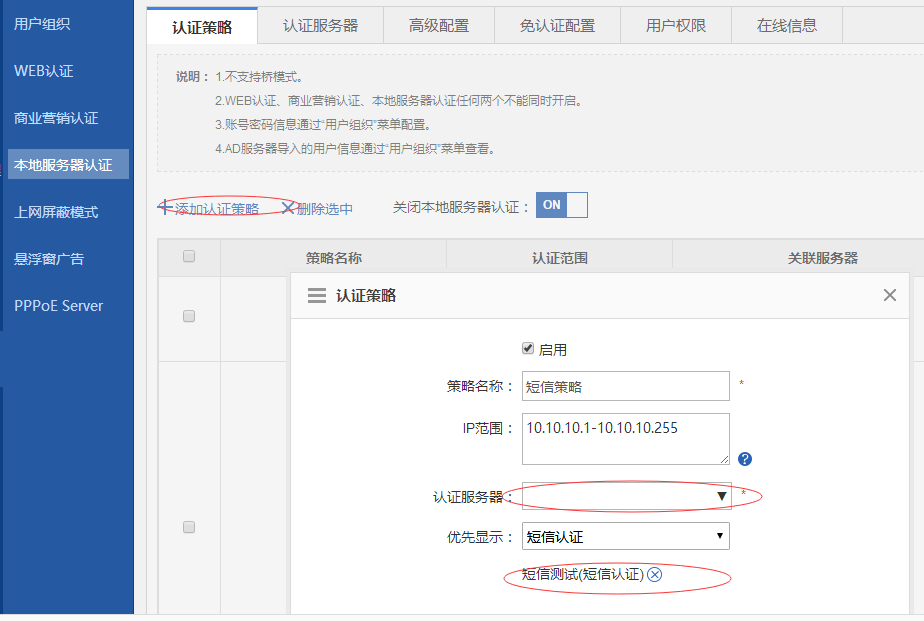Open WEB认证 in the sidebar

coord(44,71)
